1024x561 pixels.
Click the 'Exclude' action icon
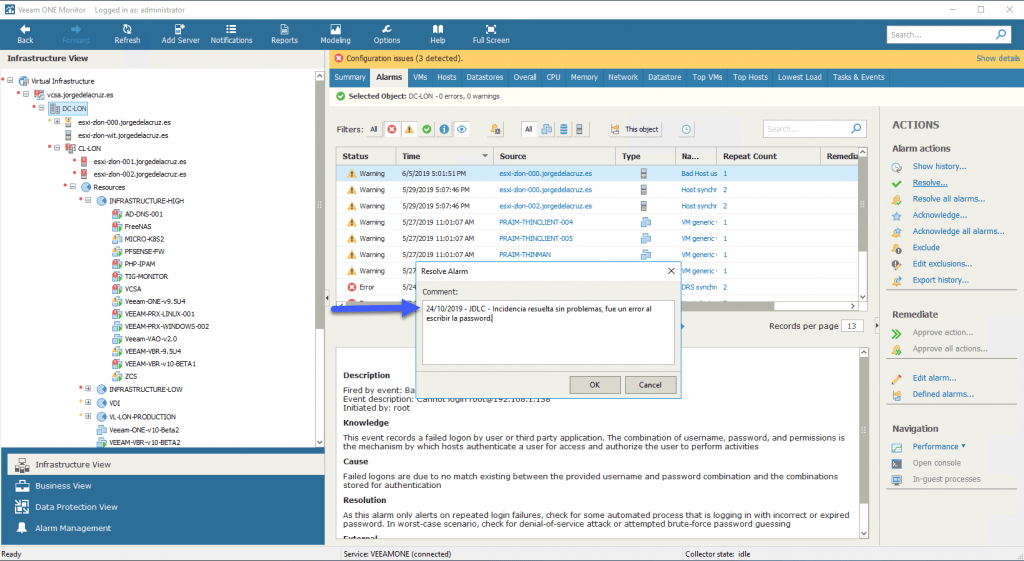pyautogui.click(x=897, y=248)
